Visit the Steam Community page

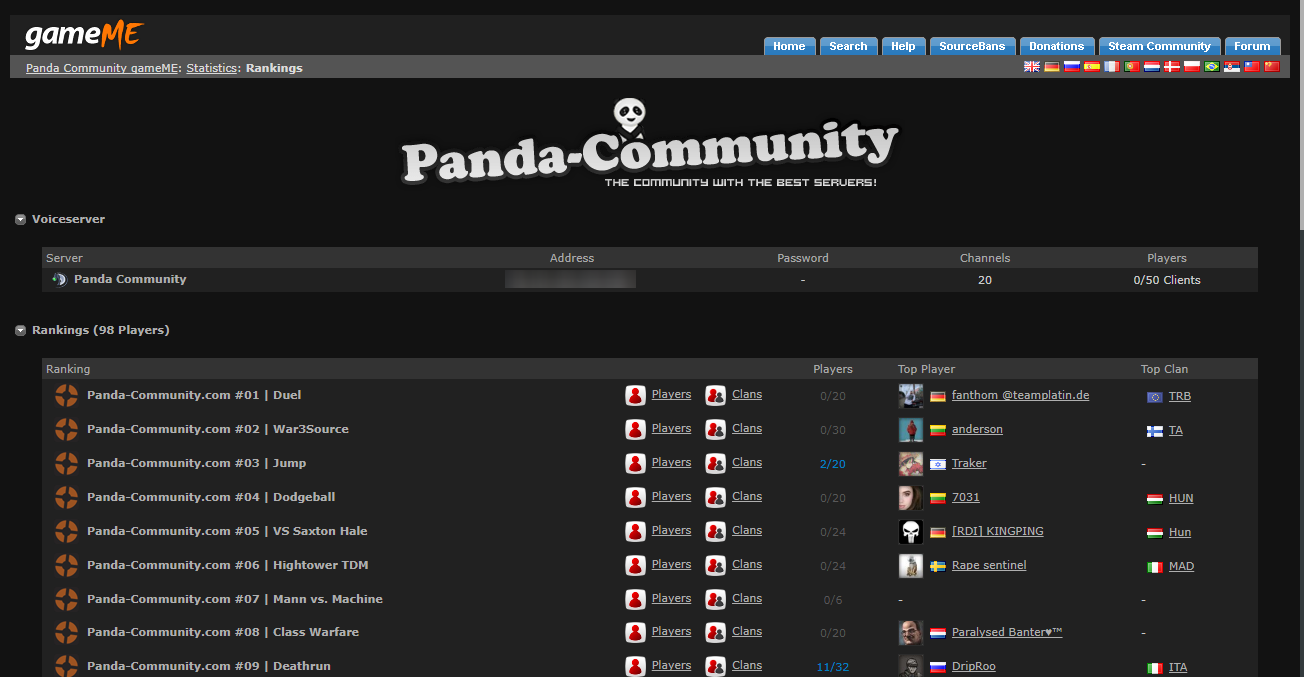coord(1159,45)
